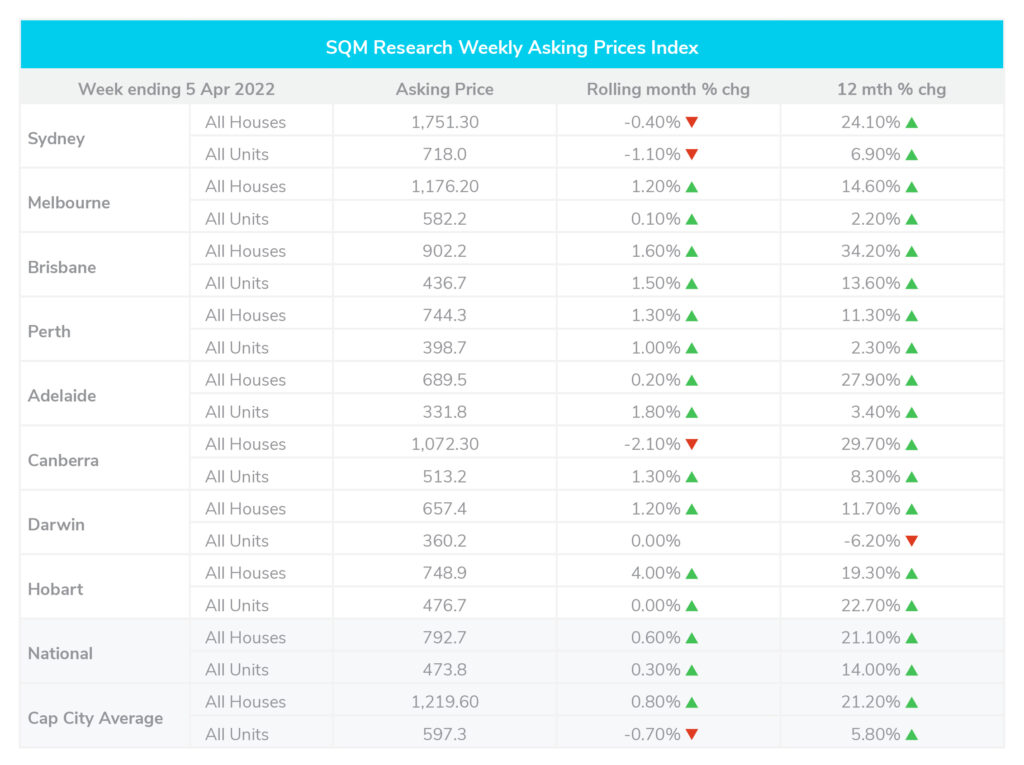Click 'All Houses' in the Sydney row

[x=246, y=122]
